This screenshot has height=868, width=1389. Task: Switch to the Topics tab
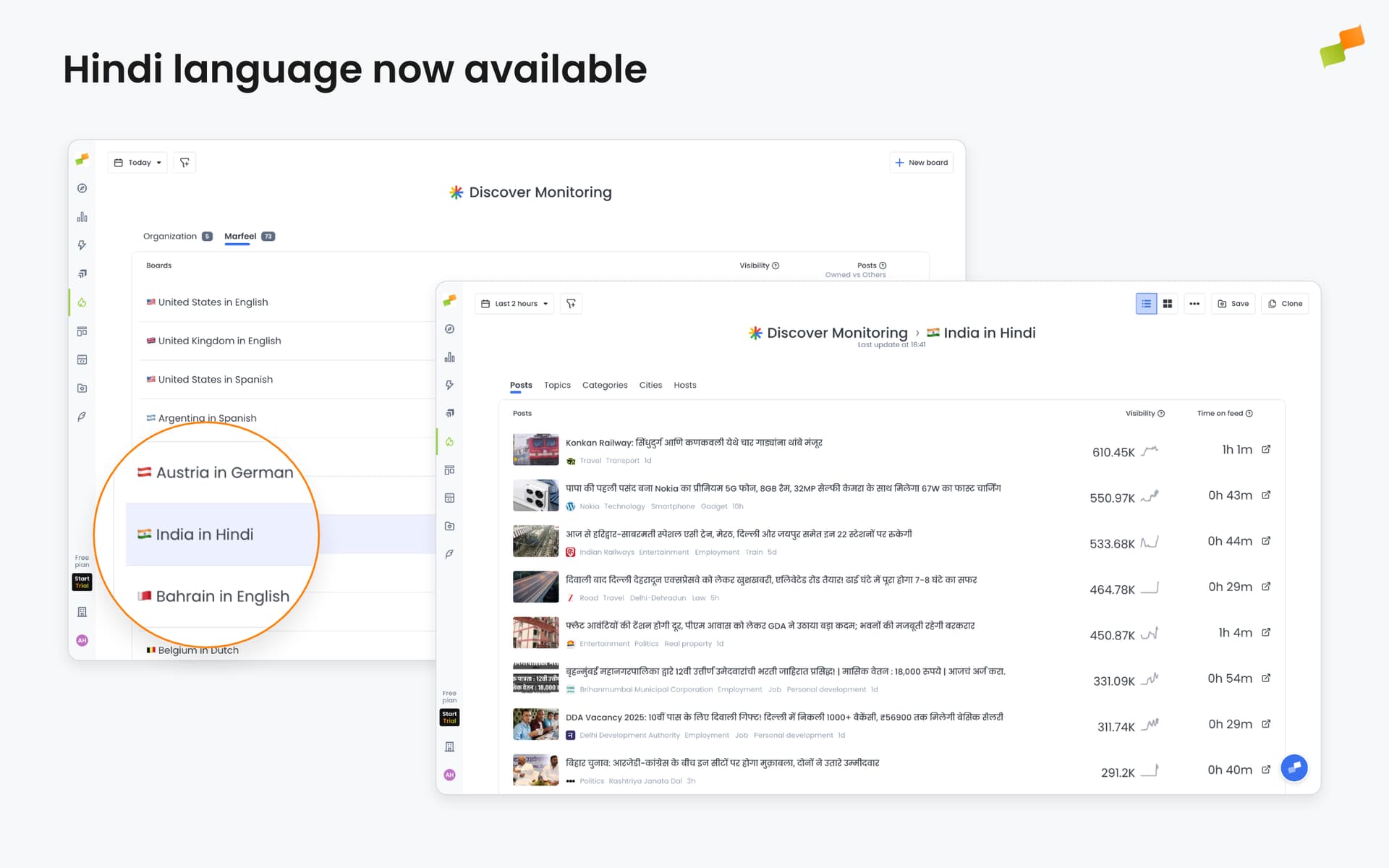(x=557, y=386)
